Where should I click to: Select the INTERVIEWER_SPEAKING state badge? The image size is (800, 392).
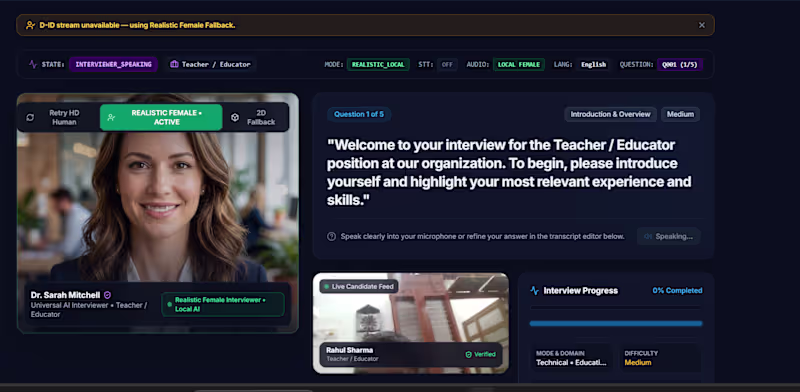(113, 64)
